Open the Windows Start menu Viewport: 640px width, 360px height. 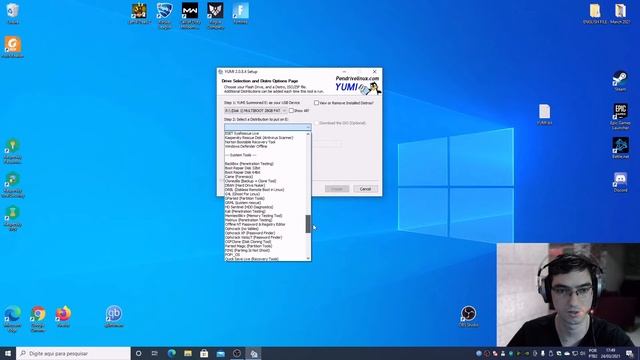pos(8,353)
